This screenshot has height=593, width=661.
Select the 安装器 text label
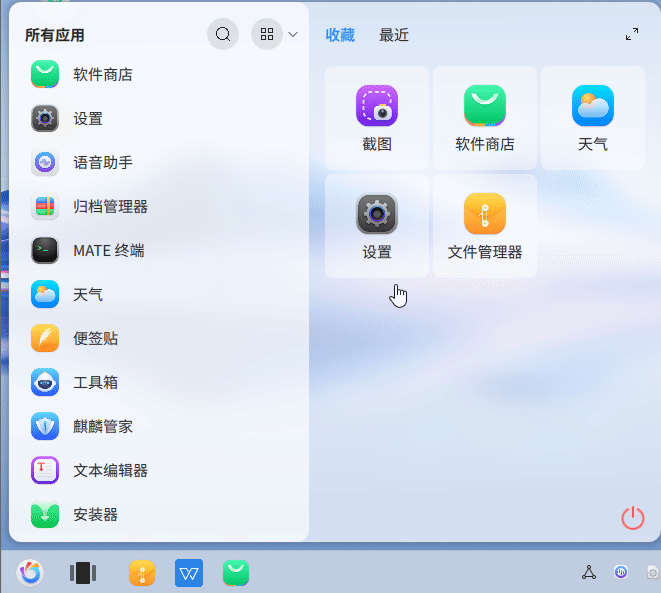click(96, 515)
